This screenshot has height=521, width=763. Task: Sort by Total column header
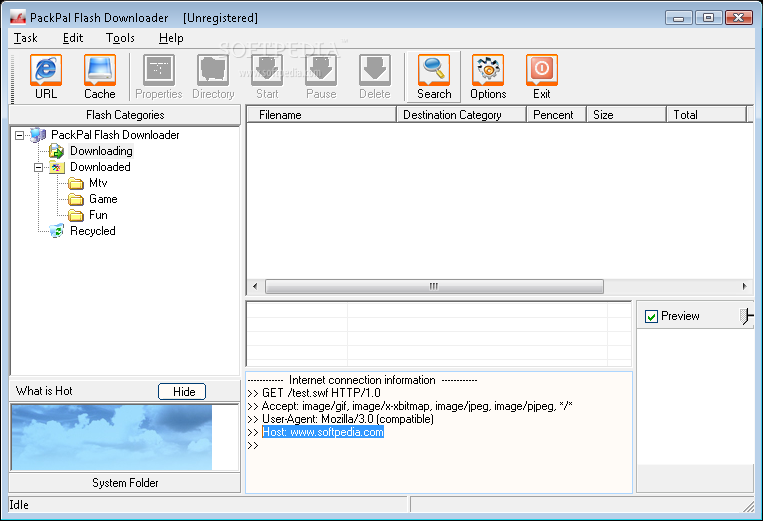706,115
